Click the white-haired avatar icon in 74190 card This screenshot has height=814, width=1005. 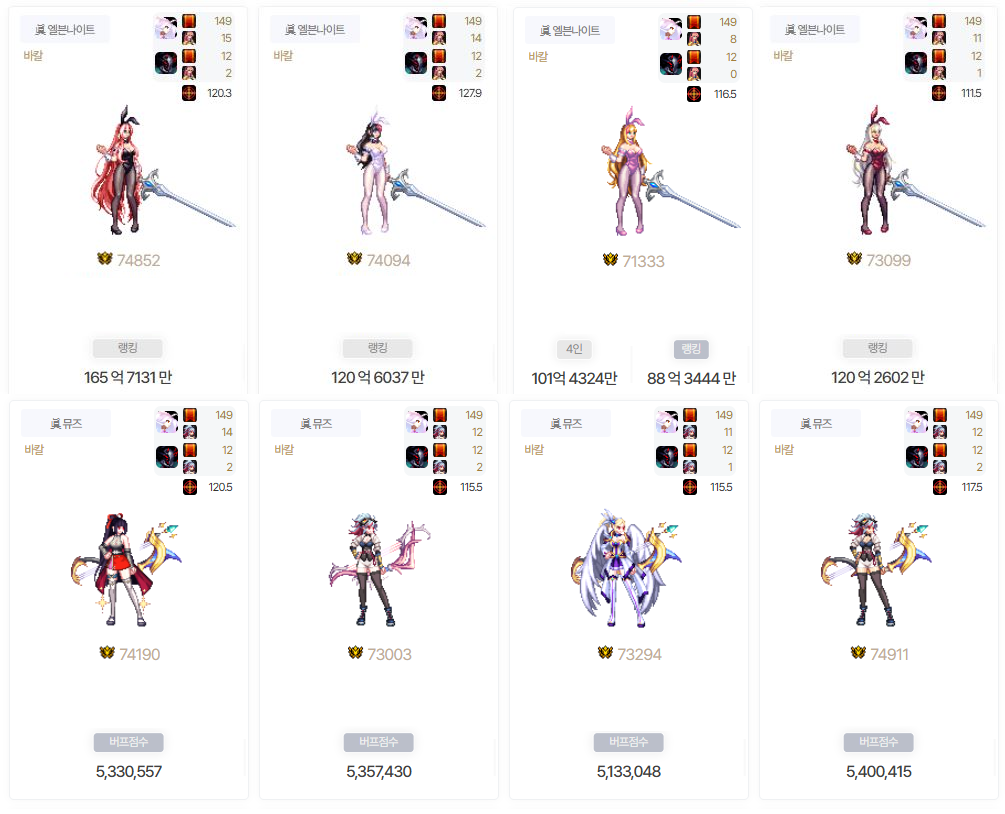pos(167,422)
